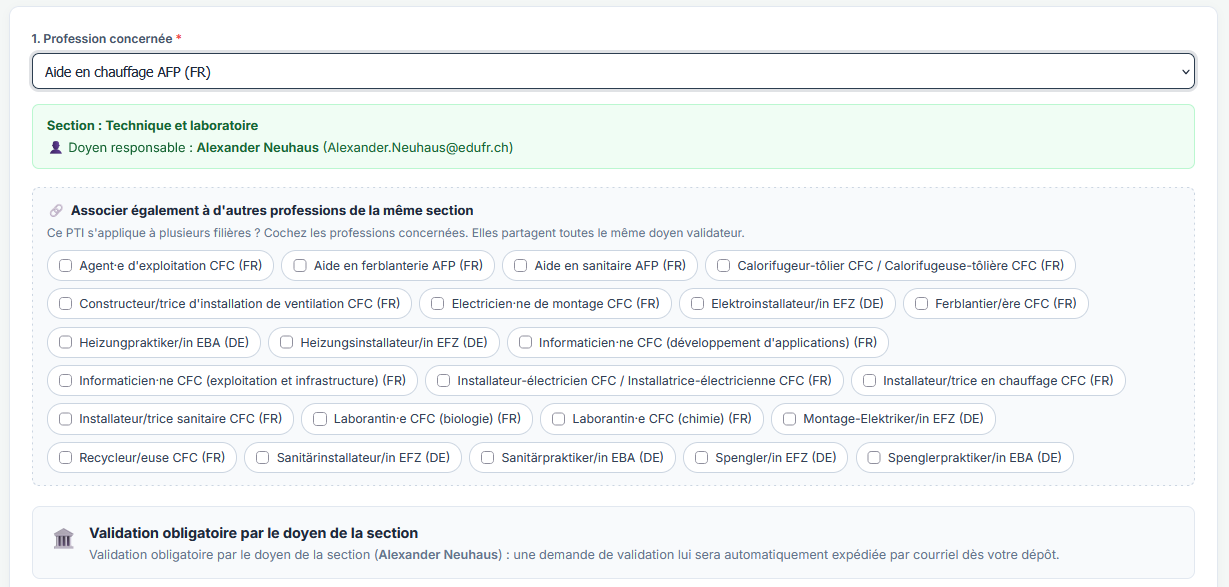The width and height of the screenshot is (1229, 587).
Task: Select Constructeur/trice d'installation de ventilation CFC
Action: click(66, 304)
